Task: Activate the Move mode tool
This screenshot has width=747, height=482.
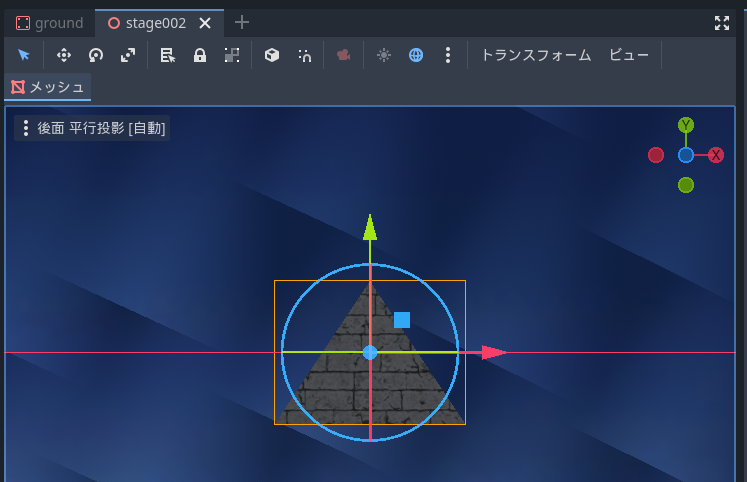Action: (x=64, y=55)
